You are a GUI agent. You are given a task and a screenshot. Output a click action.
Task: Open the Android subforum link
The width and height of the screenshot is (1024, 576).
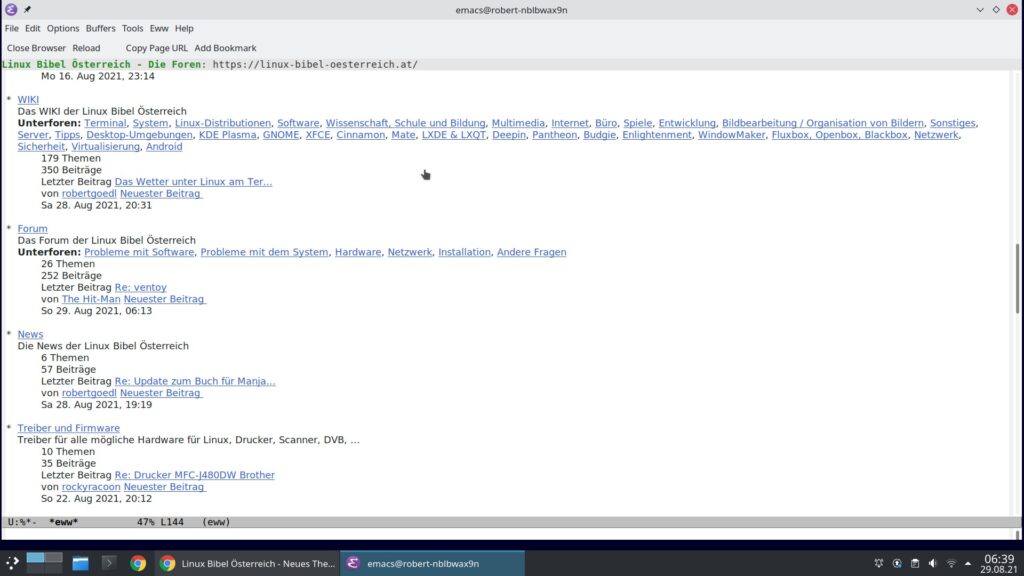164,146
